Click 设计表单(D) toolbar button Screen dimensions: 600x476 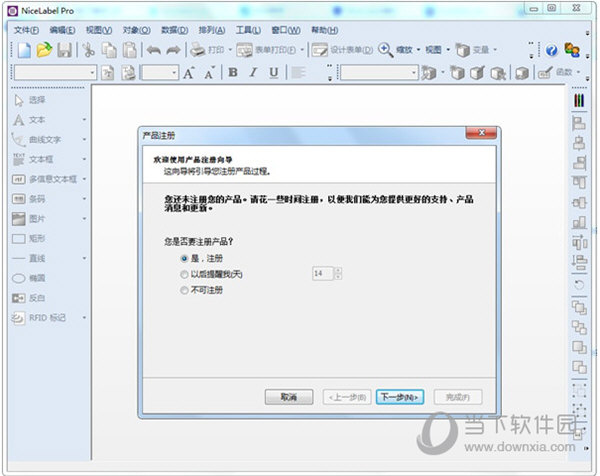coord(342,50)
